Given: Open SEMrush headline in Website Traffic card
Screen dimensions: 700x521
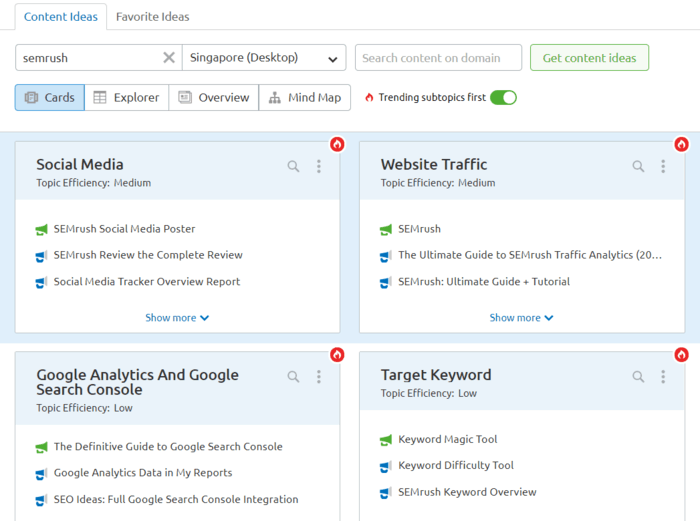Looking at the screenshot, I should tap(419, 229).
